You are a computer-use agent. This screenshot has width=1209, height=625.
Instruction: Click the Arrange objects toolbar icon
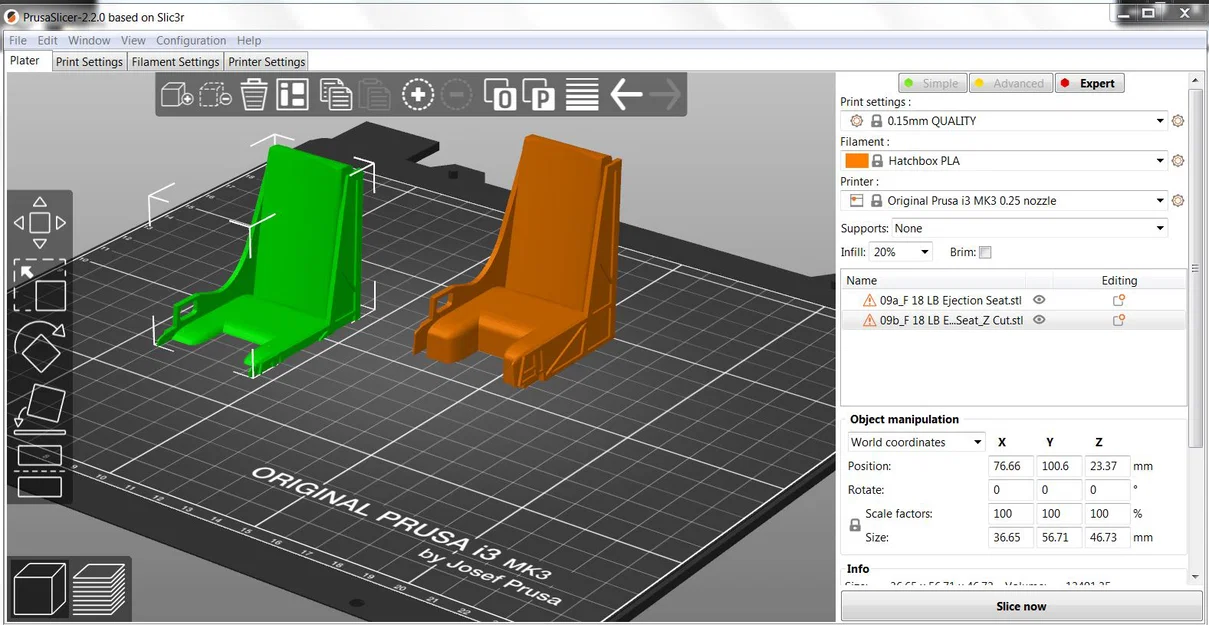pos(293,95)
